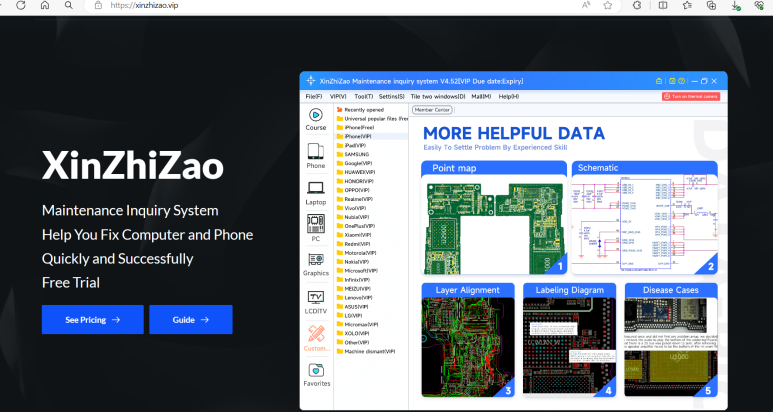Open the Vivo(VIP) folder
Image resolution: width=773 pixels, height=412 pixels.
point(351,208)
